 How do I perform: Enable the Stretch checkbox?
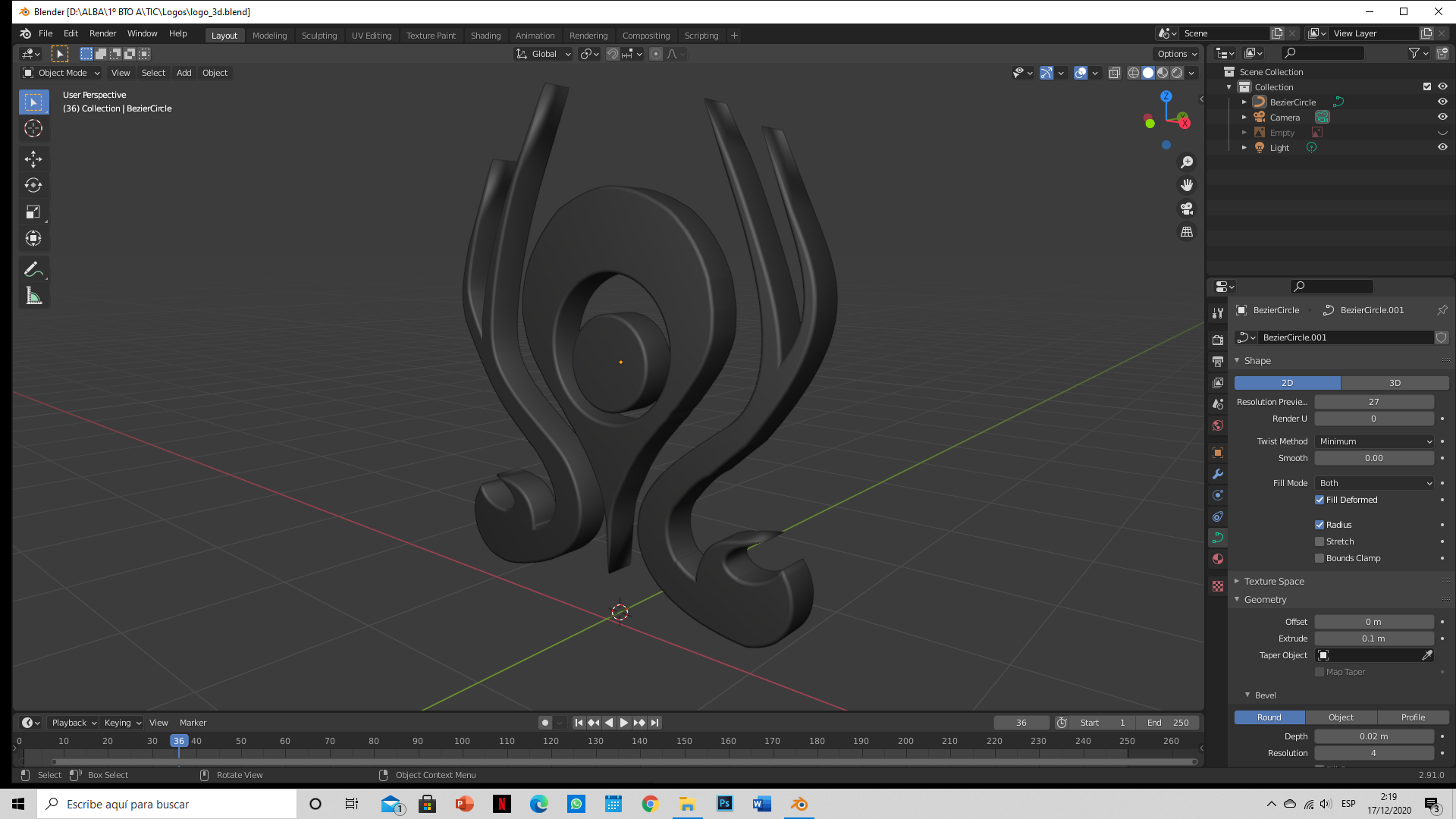[x=1319, y=541]
